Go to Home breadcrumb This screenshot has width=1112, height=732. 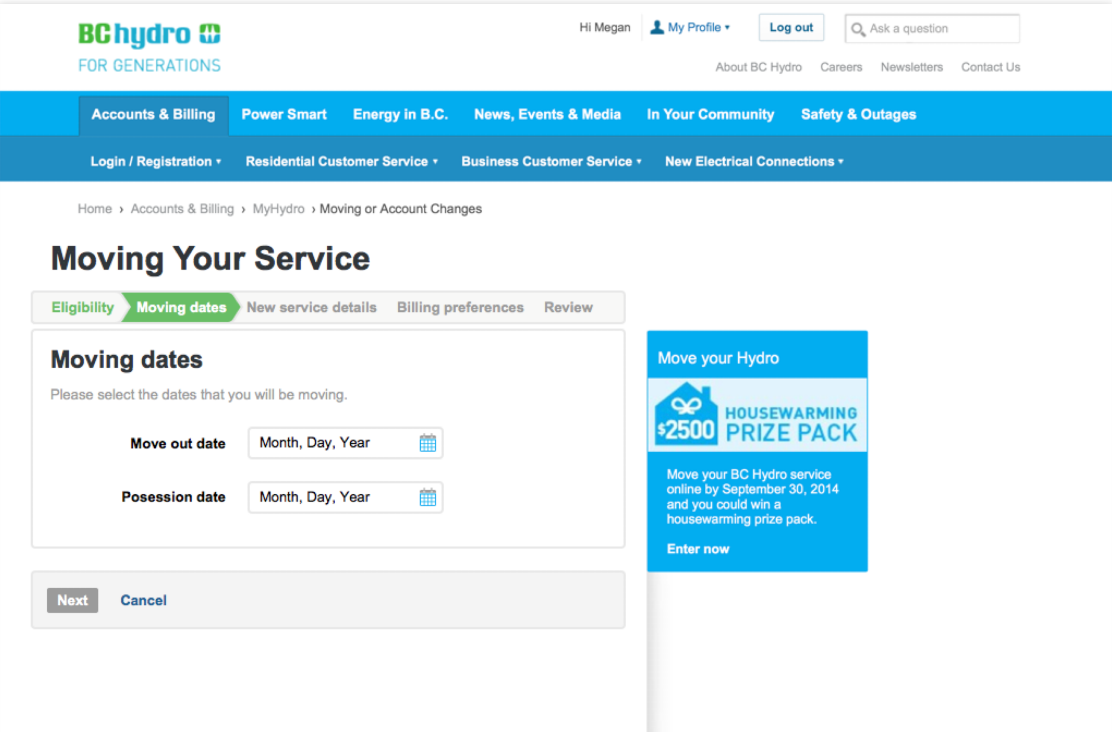coord(95,209)
